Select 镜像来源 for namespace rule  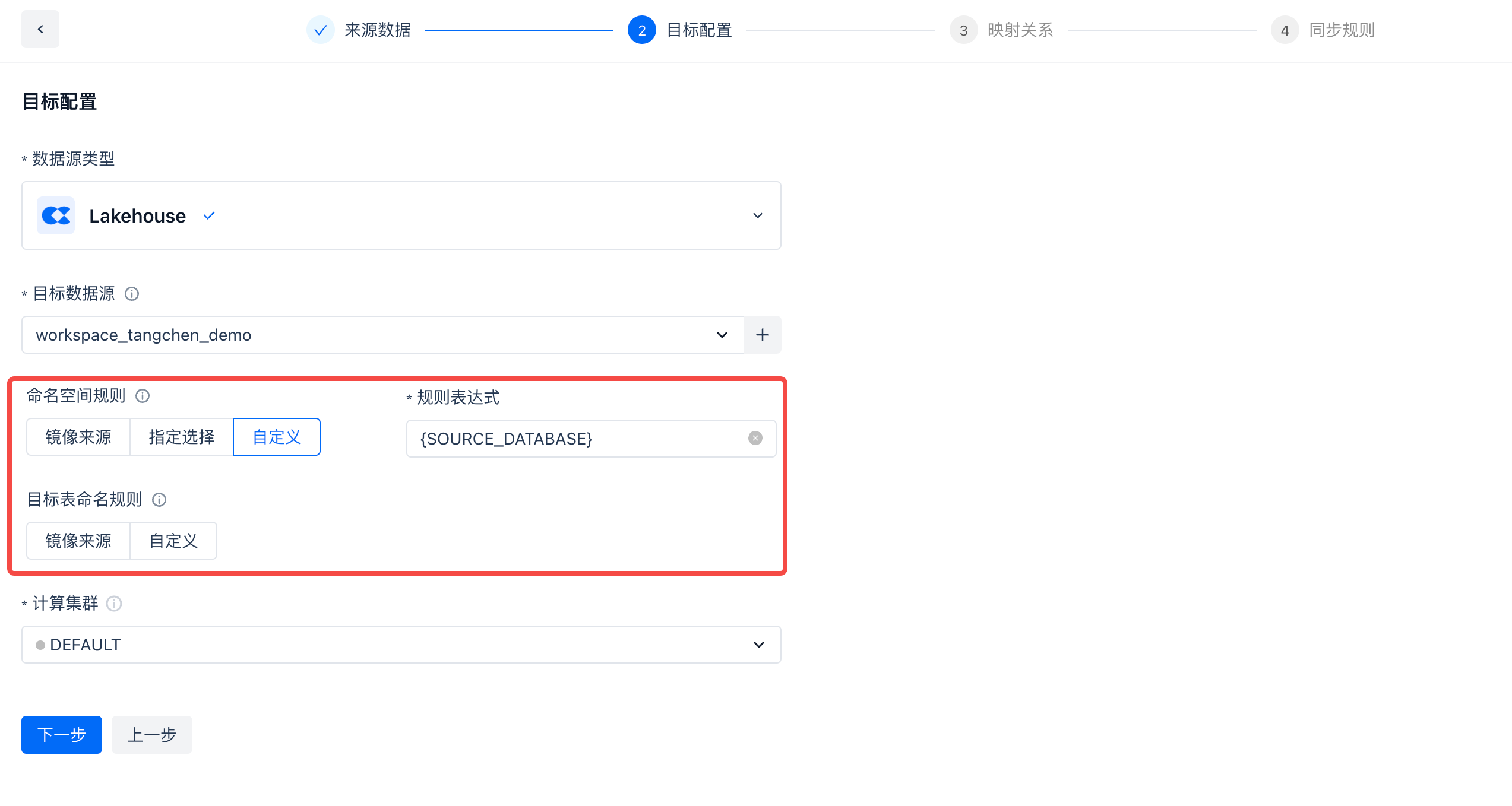point(78,437)
